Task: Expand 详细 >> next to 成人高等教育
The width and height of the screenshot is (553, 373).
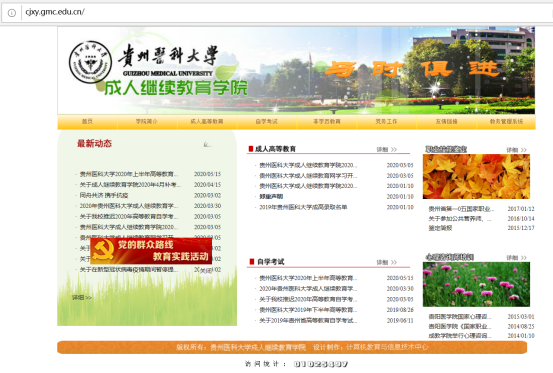Action: (387, 149)
